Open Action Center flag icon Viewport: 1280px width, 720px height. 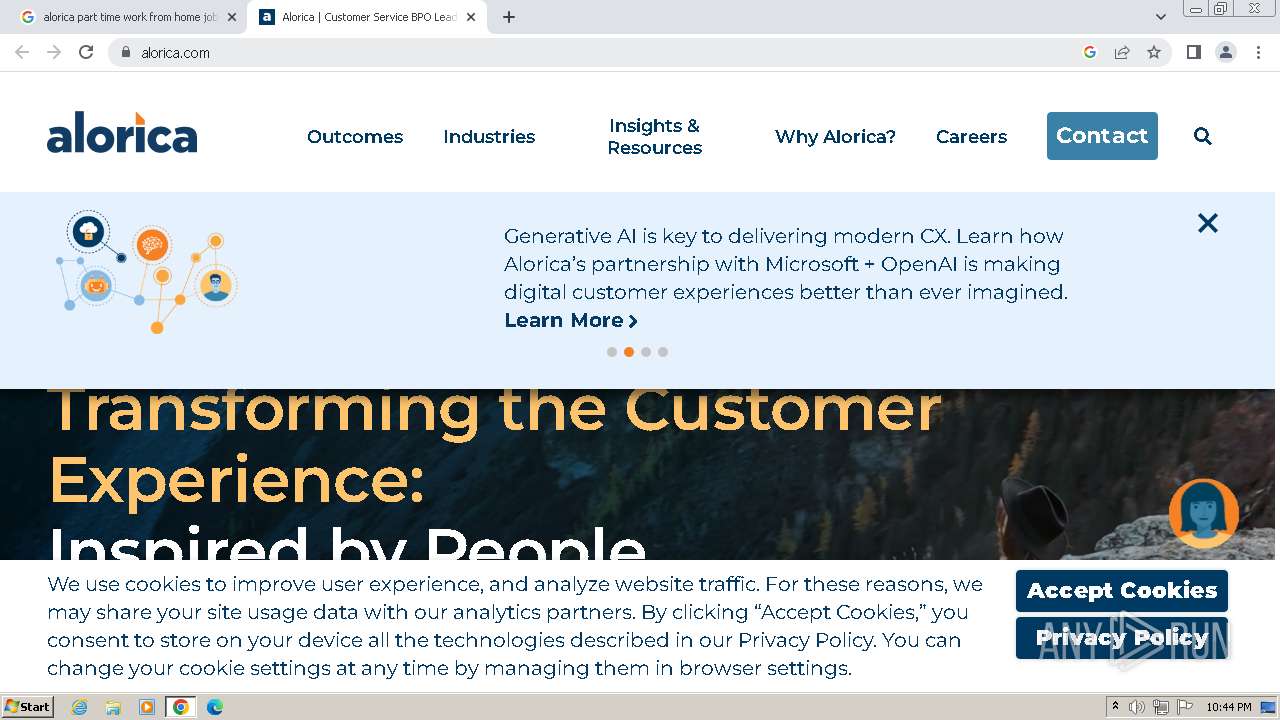coord(1185,707)
